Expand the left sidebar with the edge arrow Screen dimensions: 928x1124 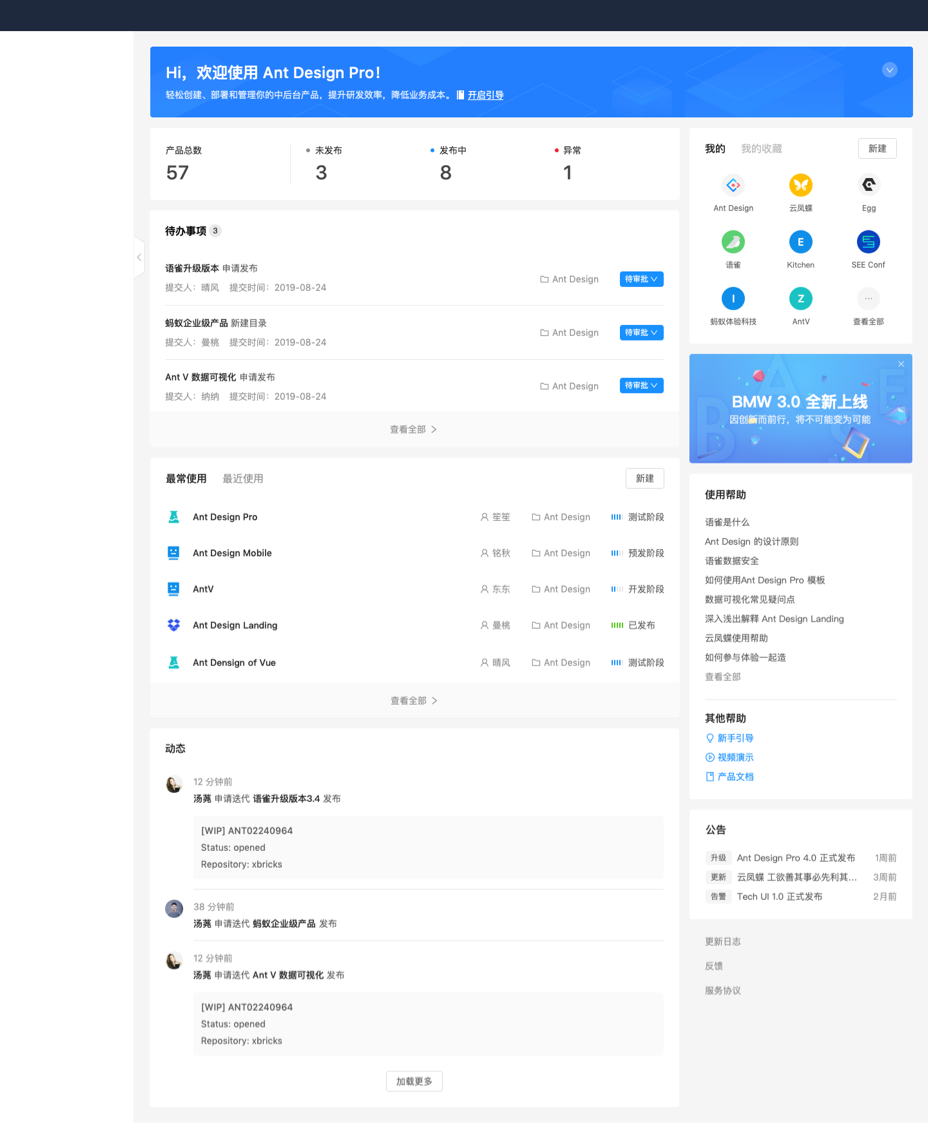pos(138,257)
